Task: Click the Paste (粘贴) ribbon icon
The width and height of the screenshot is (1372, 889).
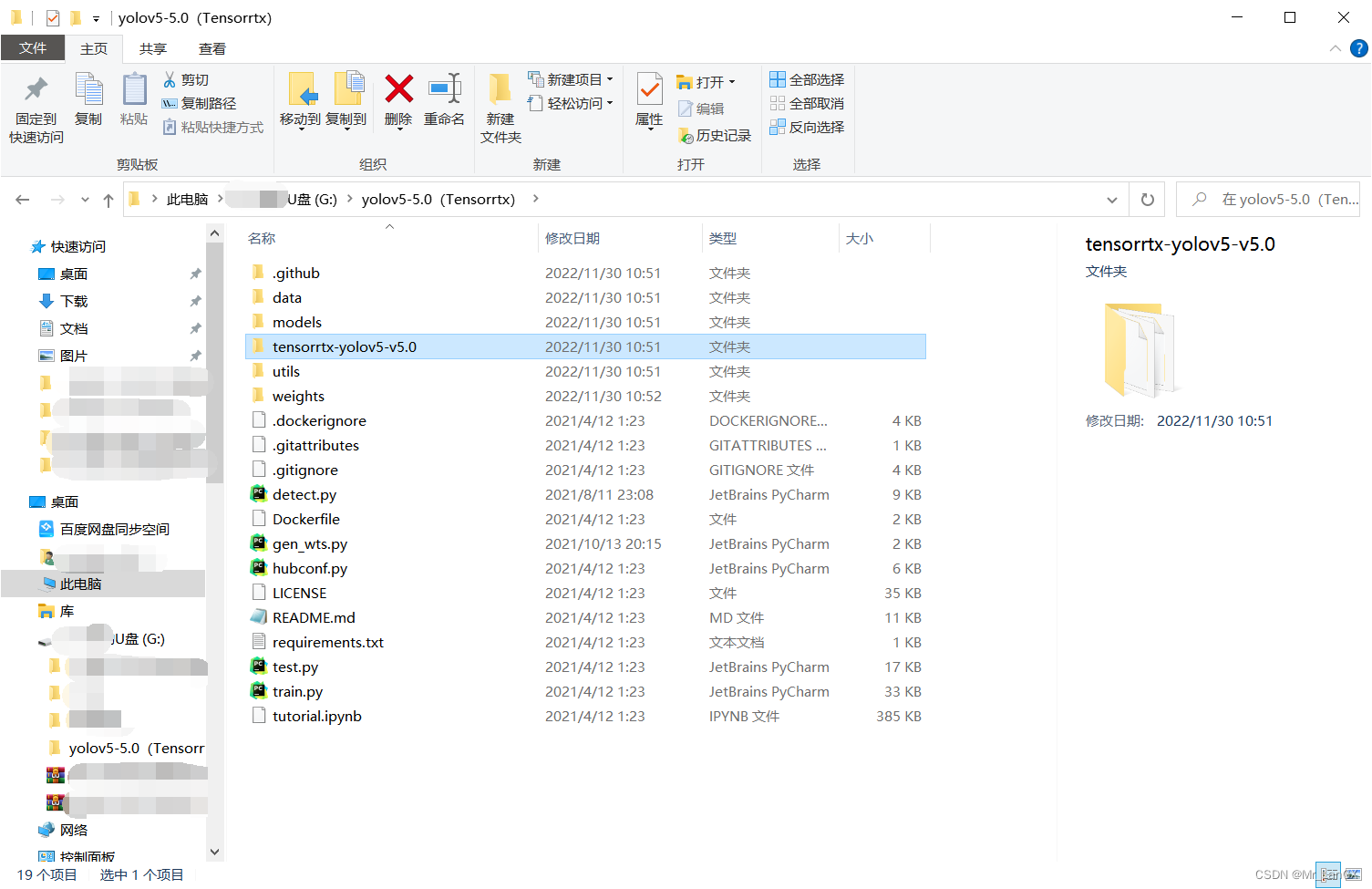Action: (x=134, y=89)
